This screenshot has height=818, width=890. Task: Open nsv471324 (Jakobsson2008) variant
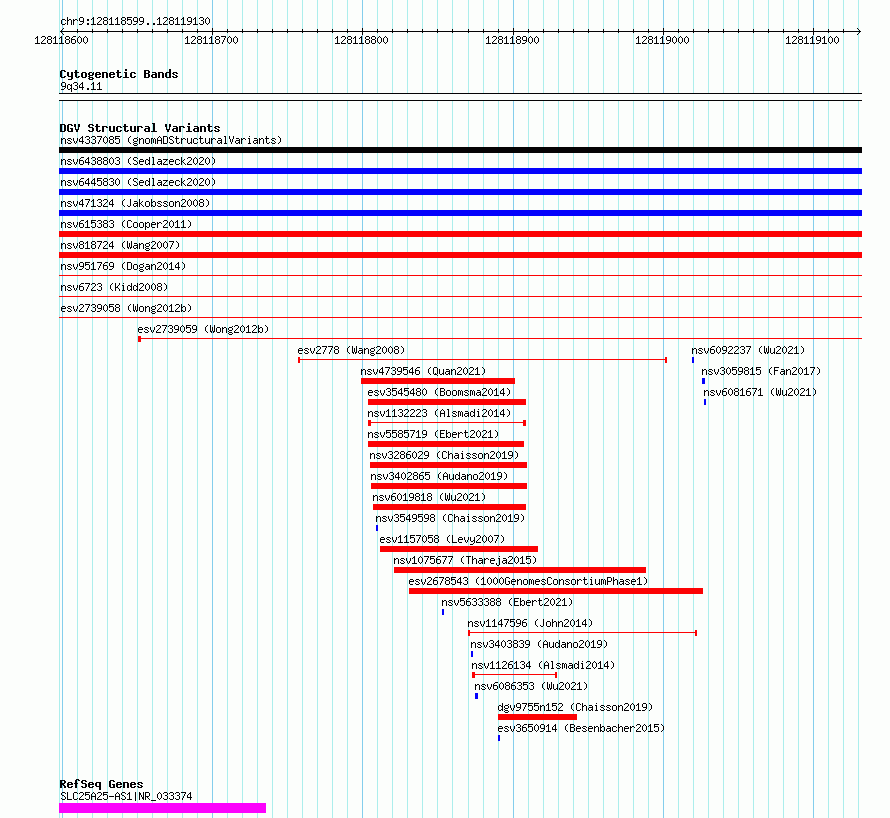(x=135, y=203)
